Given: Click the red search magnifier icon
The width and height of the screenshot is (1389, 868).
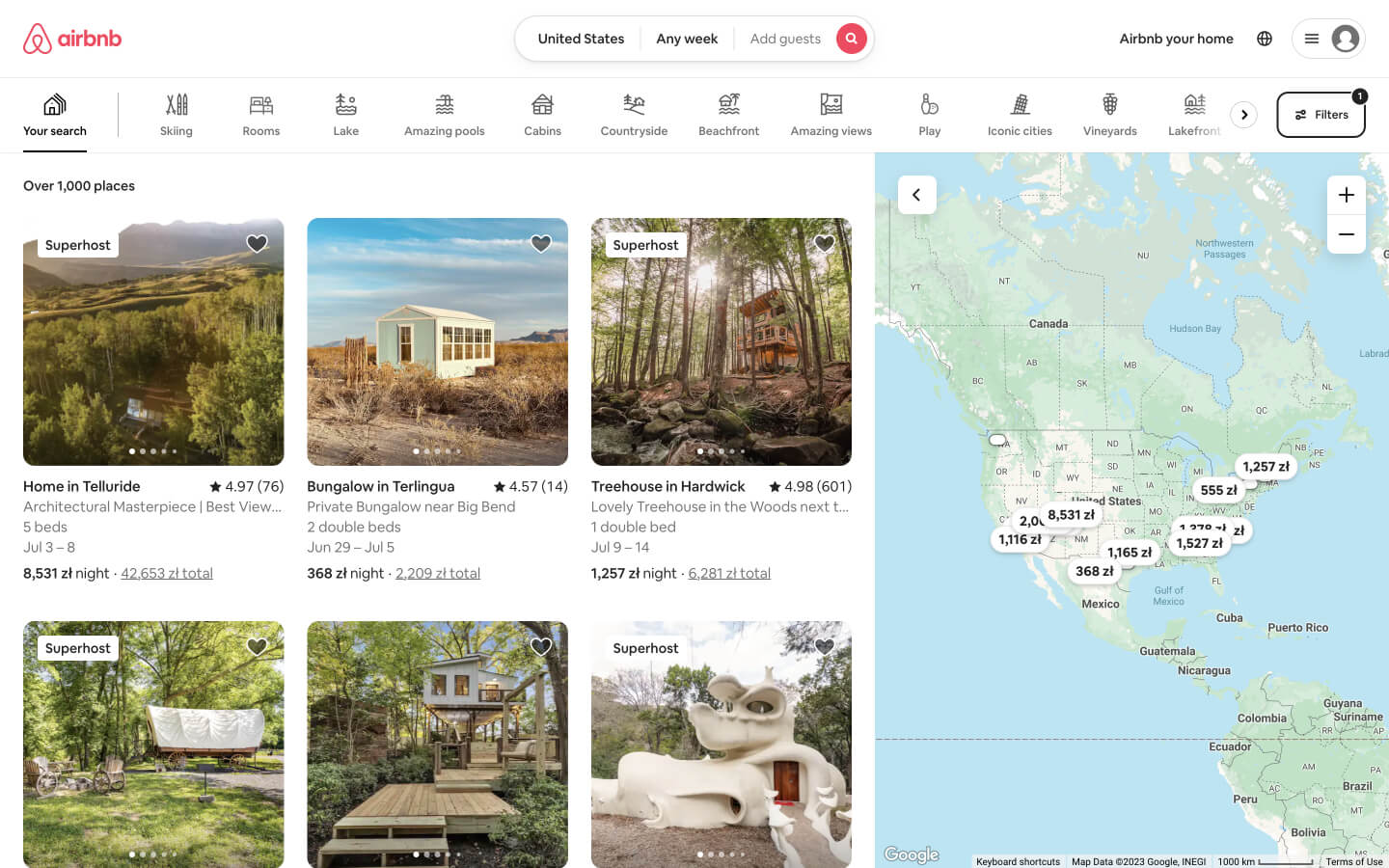Looking at the screenshot, I should pyautogui.click(x=852, y=39).
